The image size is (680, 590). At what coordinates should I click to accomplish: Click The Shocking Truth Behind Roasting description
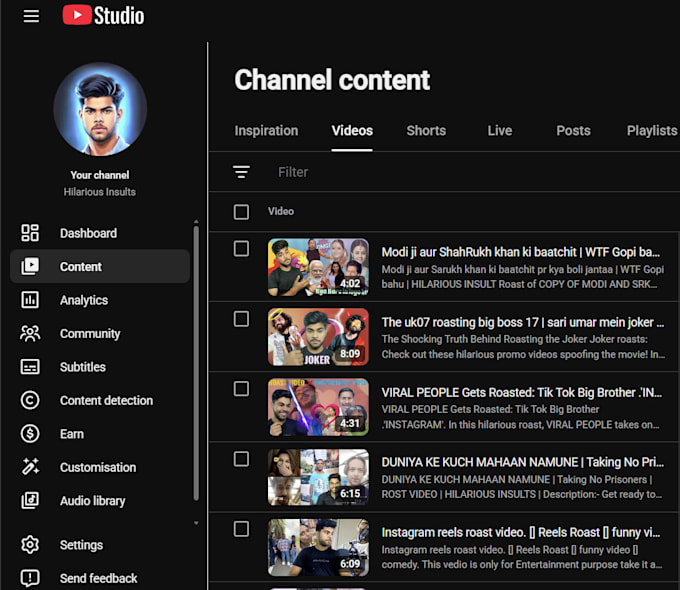[x=523, y=347]
